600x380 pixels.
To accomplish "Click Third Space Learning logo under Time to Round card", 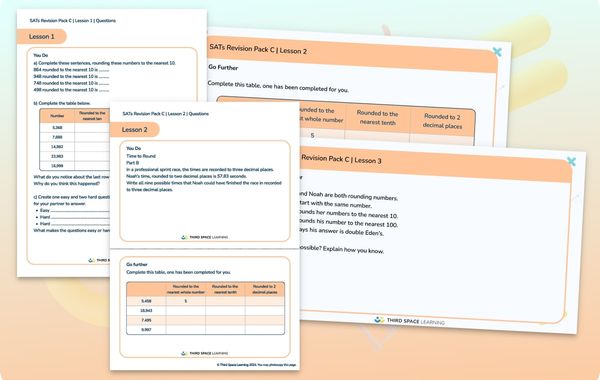I will tap(205, 237).
